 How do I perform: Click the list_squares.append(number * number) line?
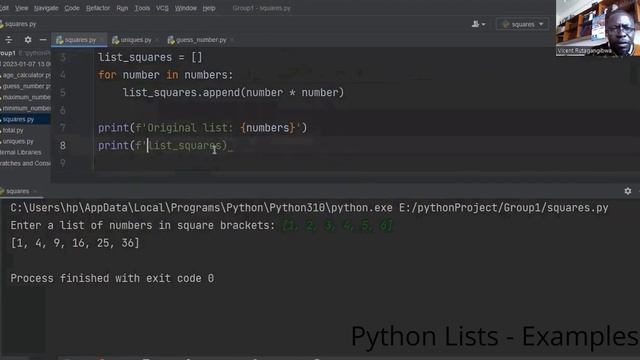click(233, 93)
